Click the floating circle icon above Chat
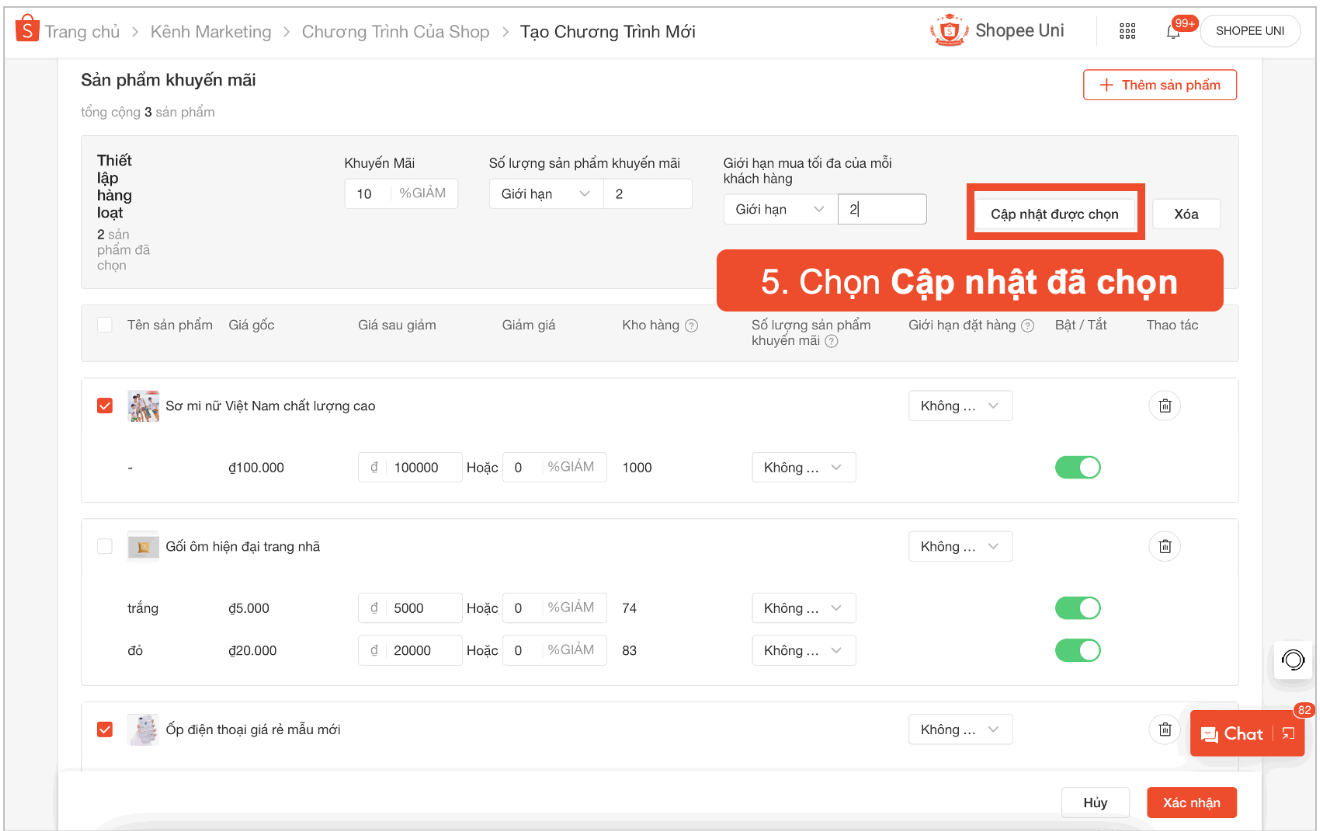This screenshot has height=831, width=1320. click(1292, 660)
